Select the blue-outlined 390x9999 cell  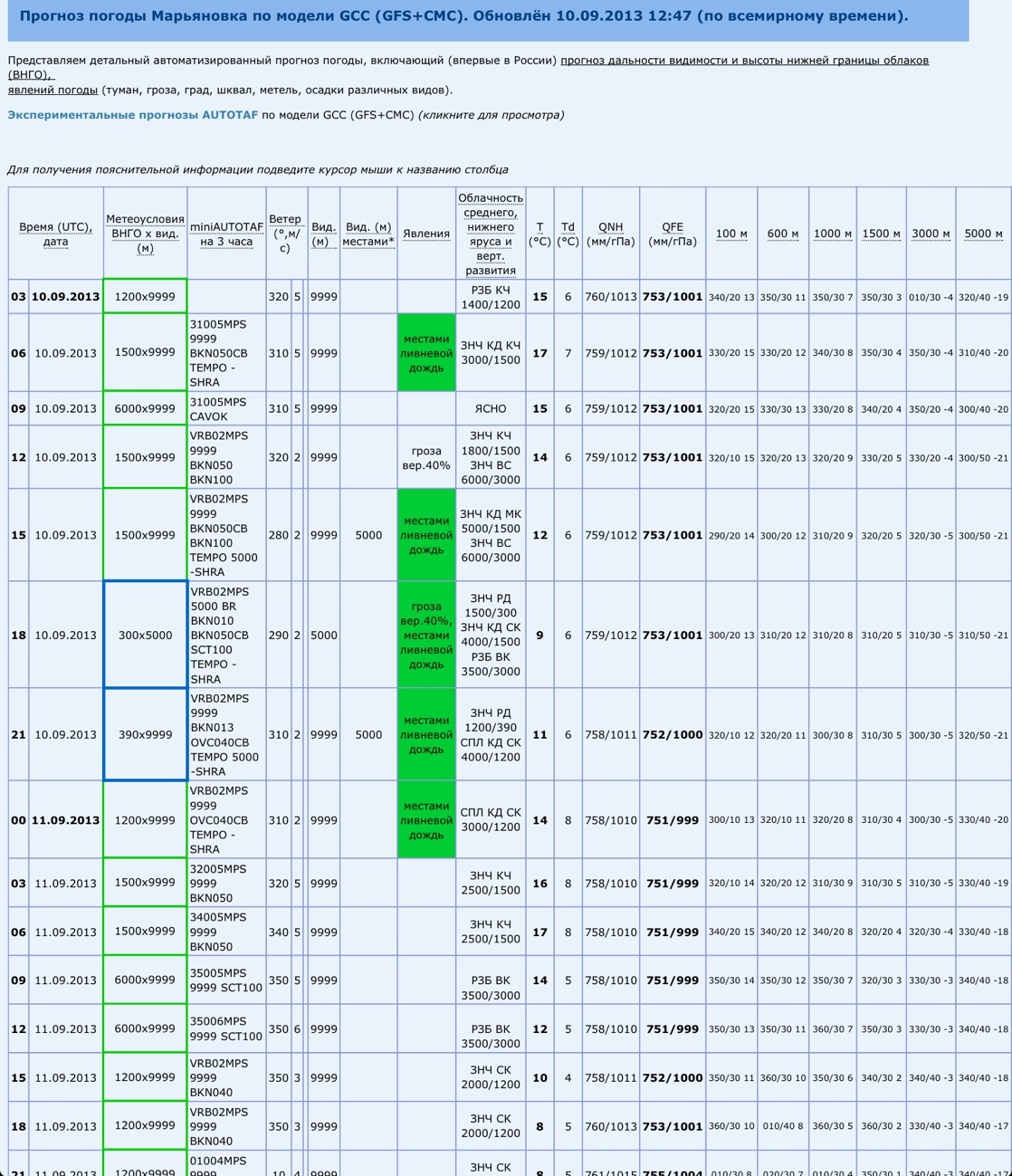coord(145,734)
